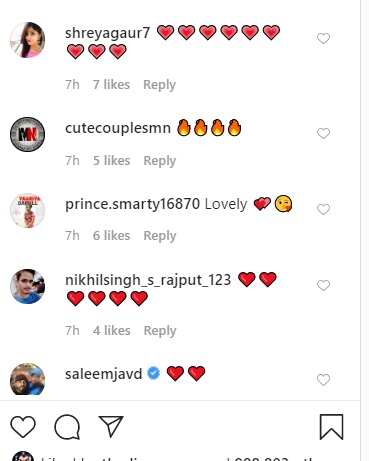This screenshot has height=461, width=369.
Task: Like the post with the heart icon
Action: [23, 427]
